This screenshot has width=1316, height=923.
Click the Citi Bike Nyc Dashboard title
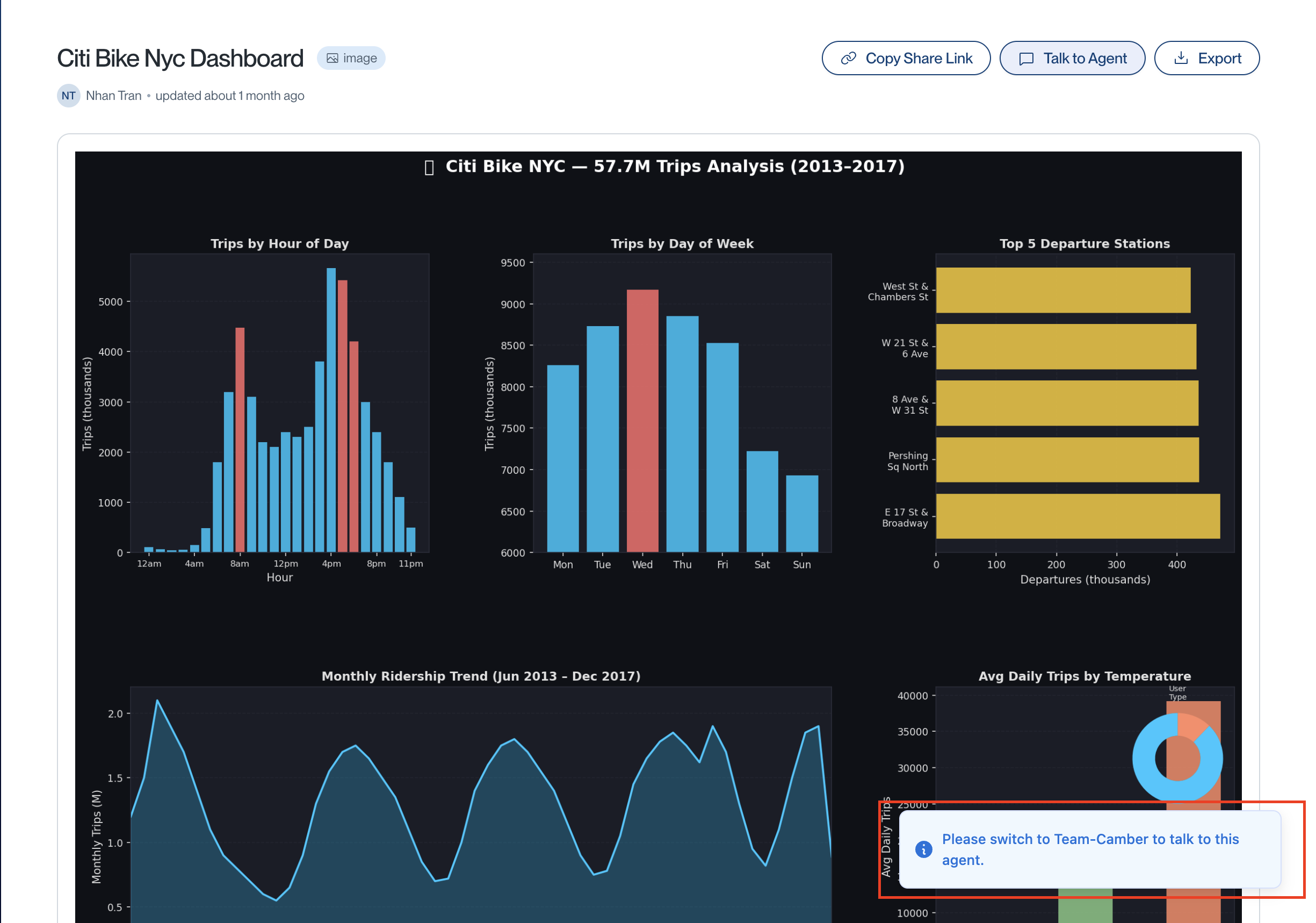click(180, 58)
